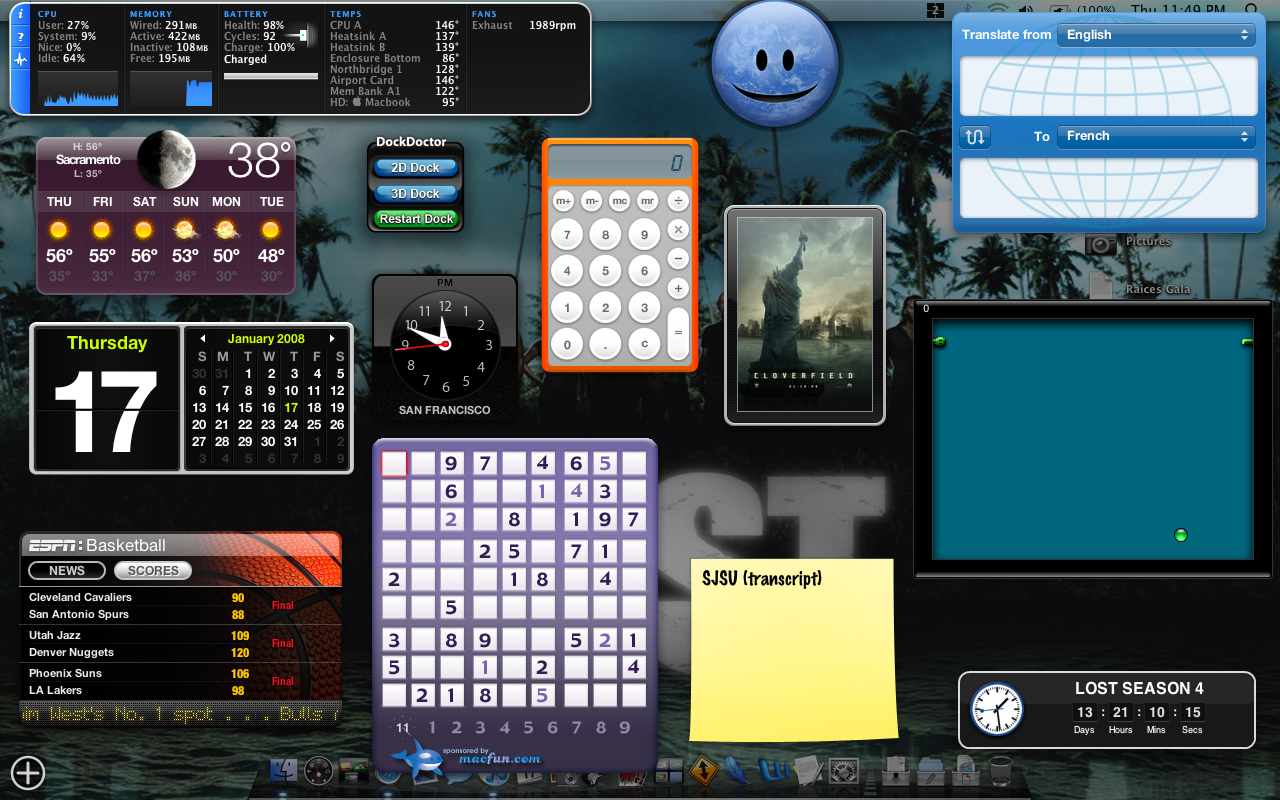Click the calculator display showing 0
Image resolution: width=1280 pixels, height=800 pixels.
(x=620, y=163)
